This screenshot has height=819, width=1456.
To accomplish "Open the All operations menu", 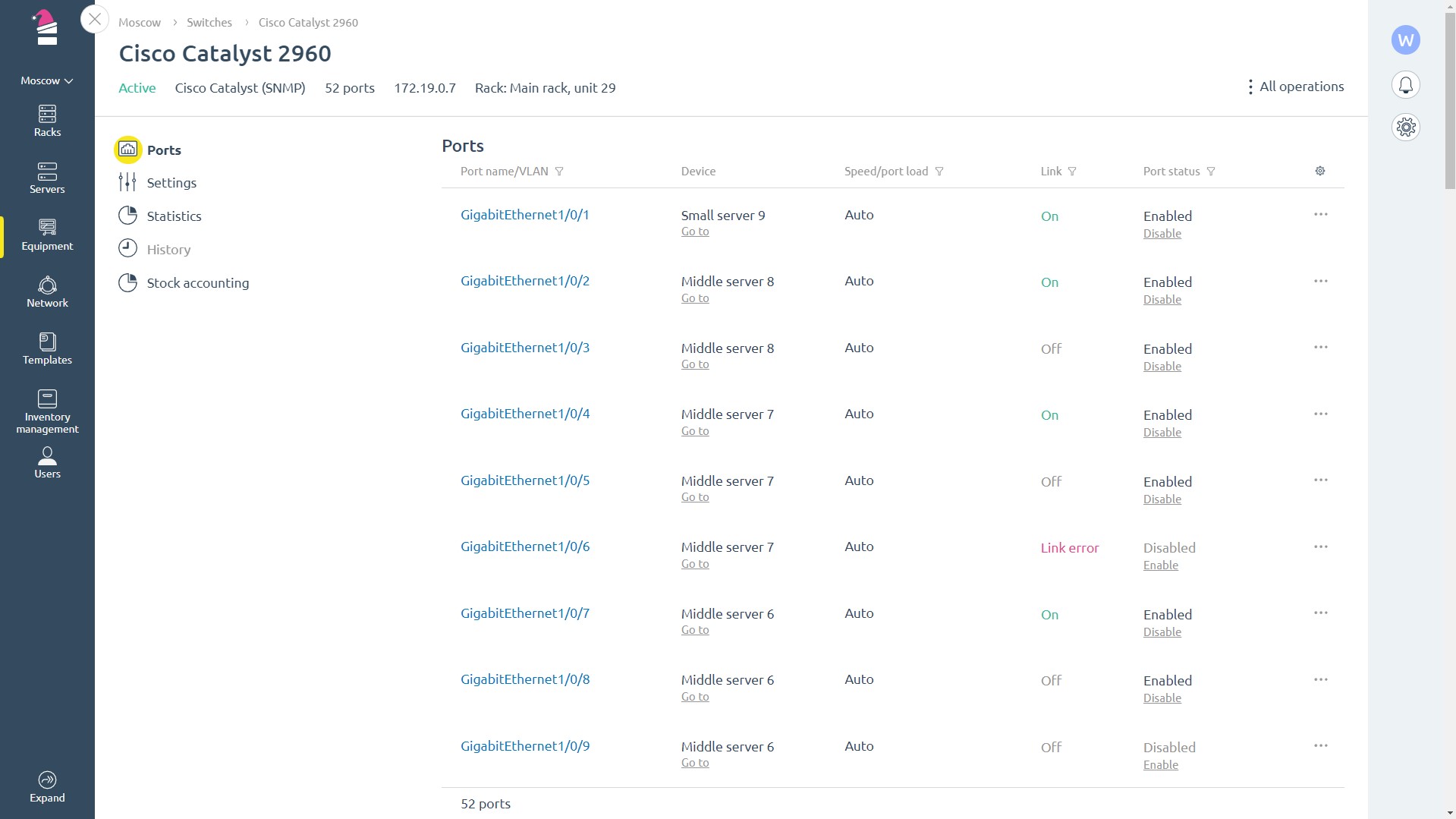I will (1296, 87).
